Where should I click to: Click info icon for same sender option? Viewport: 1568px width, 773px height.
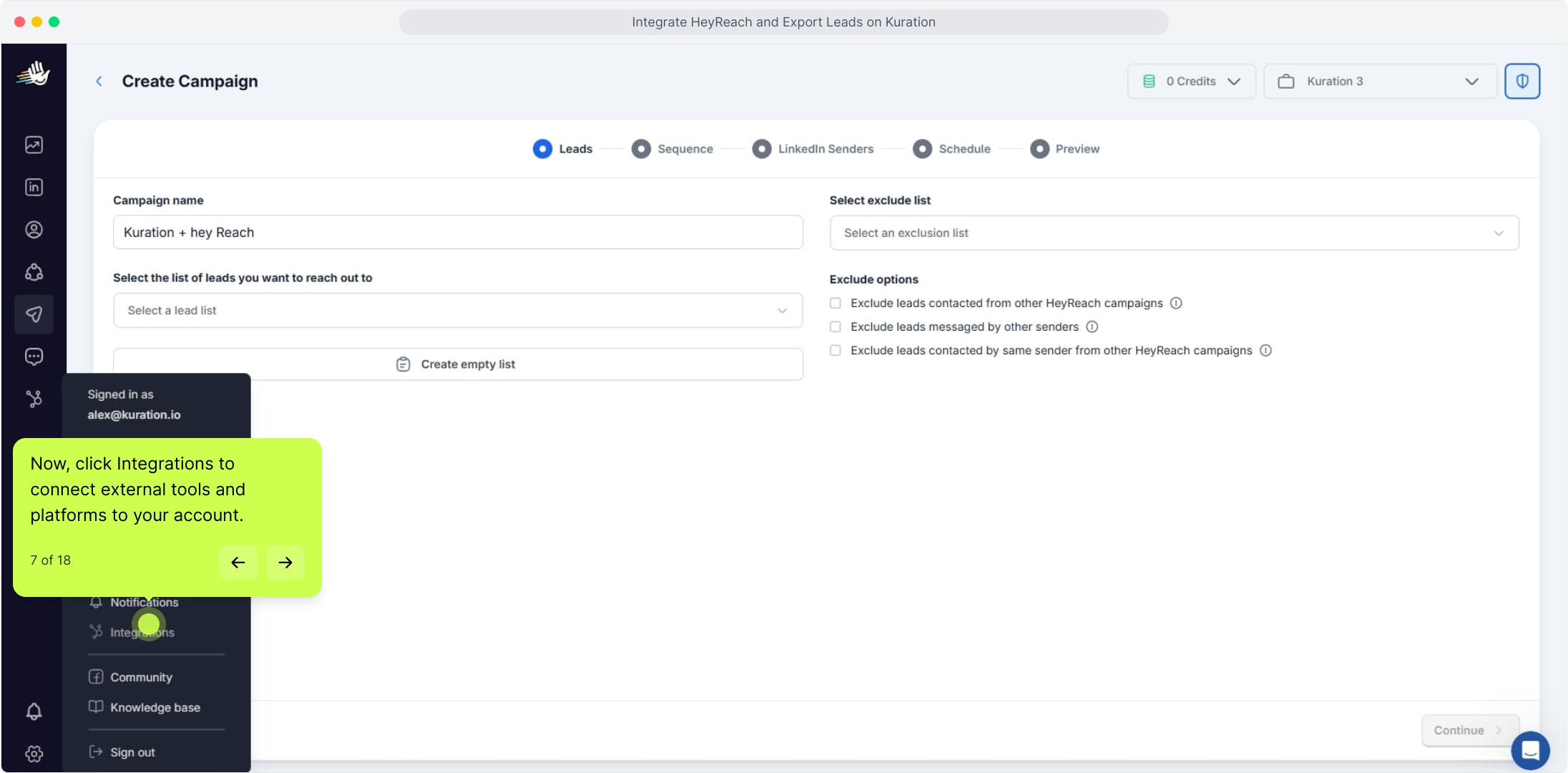[1265, 350]
